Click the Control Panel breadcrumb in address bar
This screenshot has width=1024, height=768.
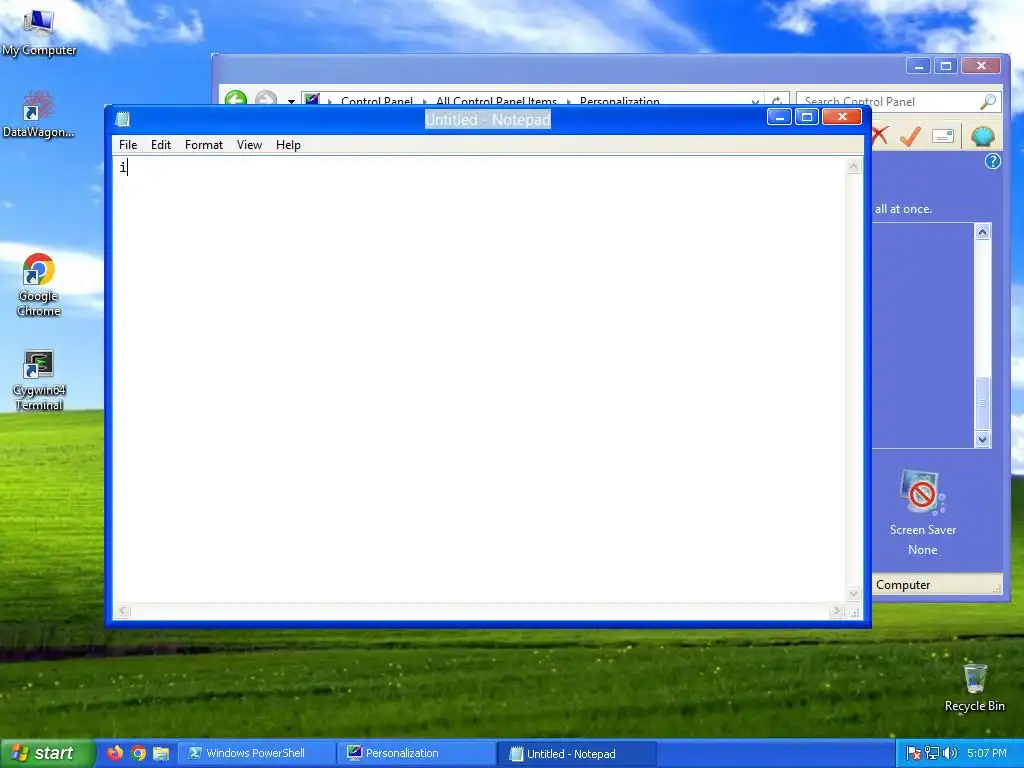point(377,101)
